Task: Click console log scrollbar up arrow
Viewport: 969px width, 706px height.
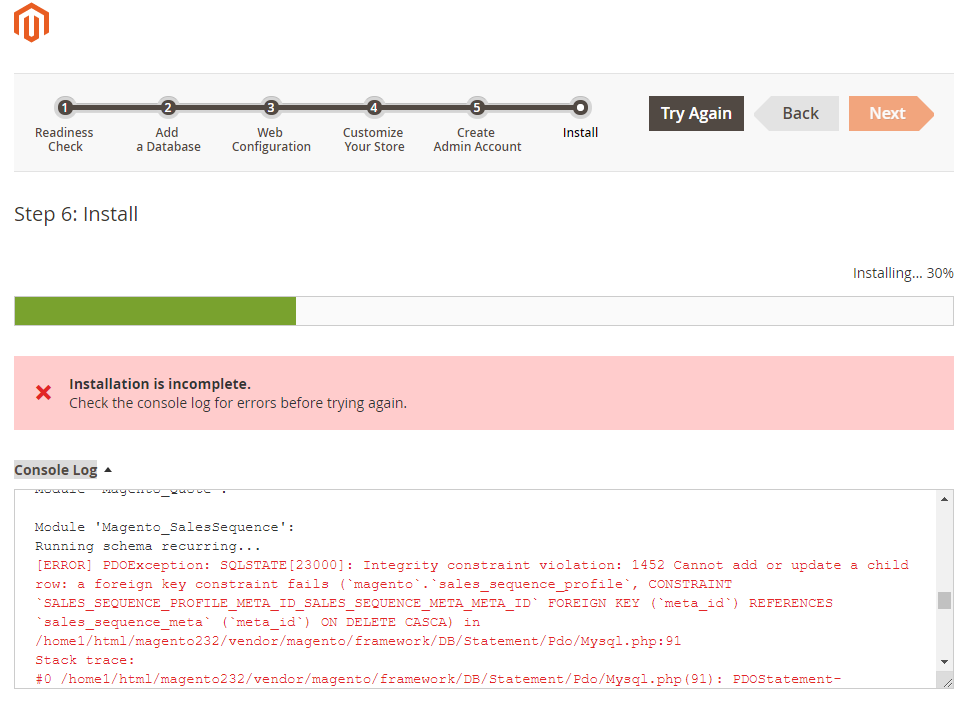Action: 944,499
